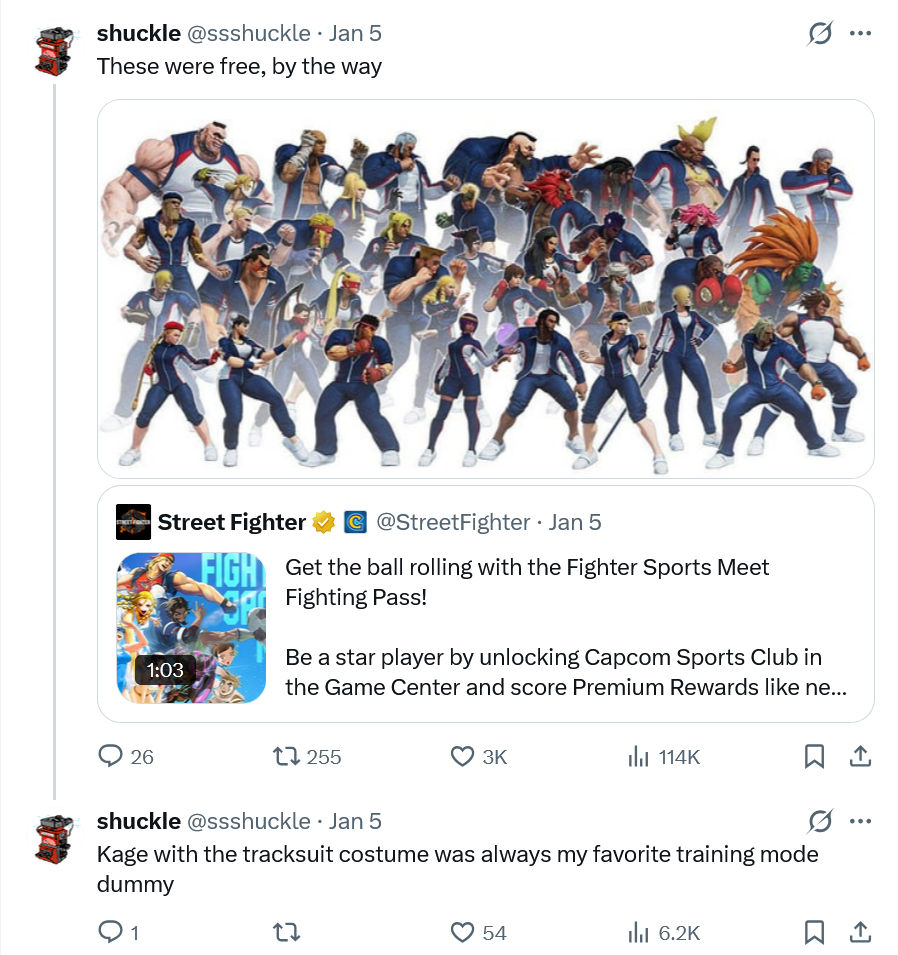Open the tracksuit costumes group image
Screen dimensions: 898x955
(486, 289)
